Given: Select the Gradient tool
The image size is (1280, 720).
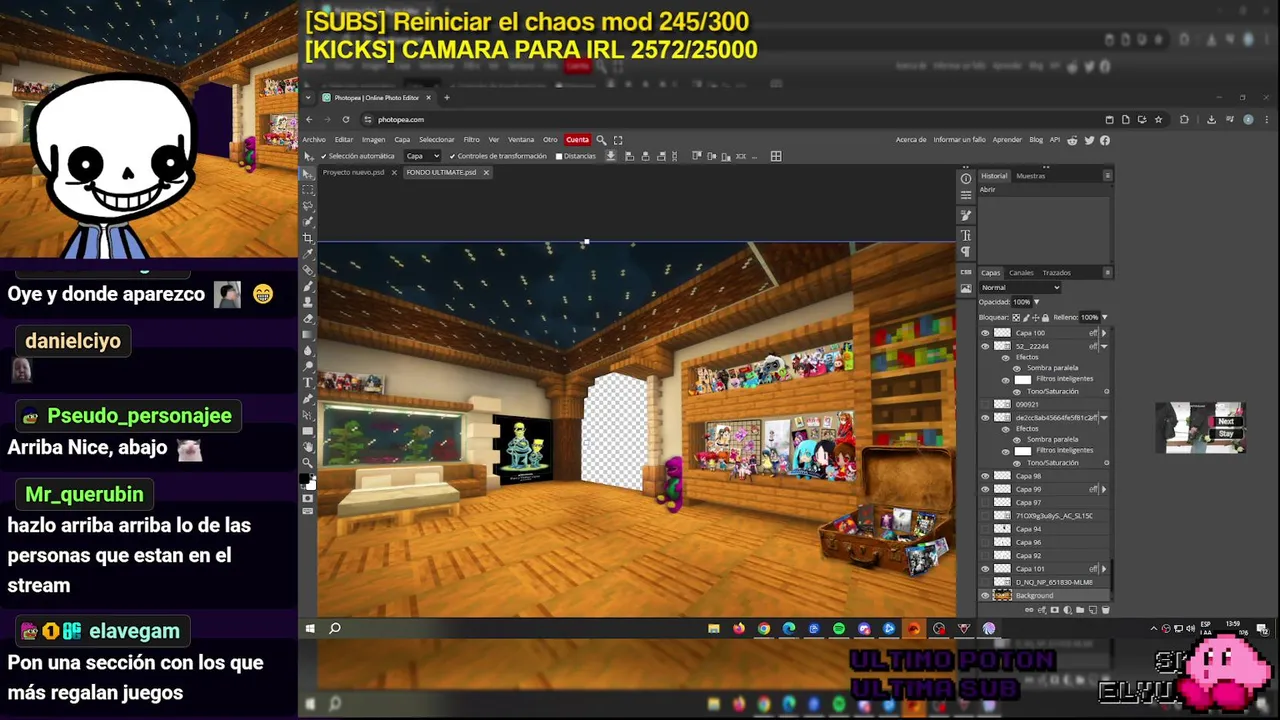Looking at the screenshot, I should [x=308, y=335].
